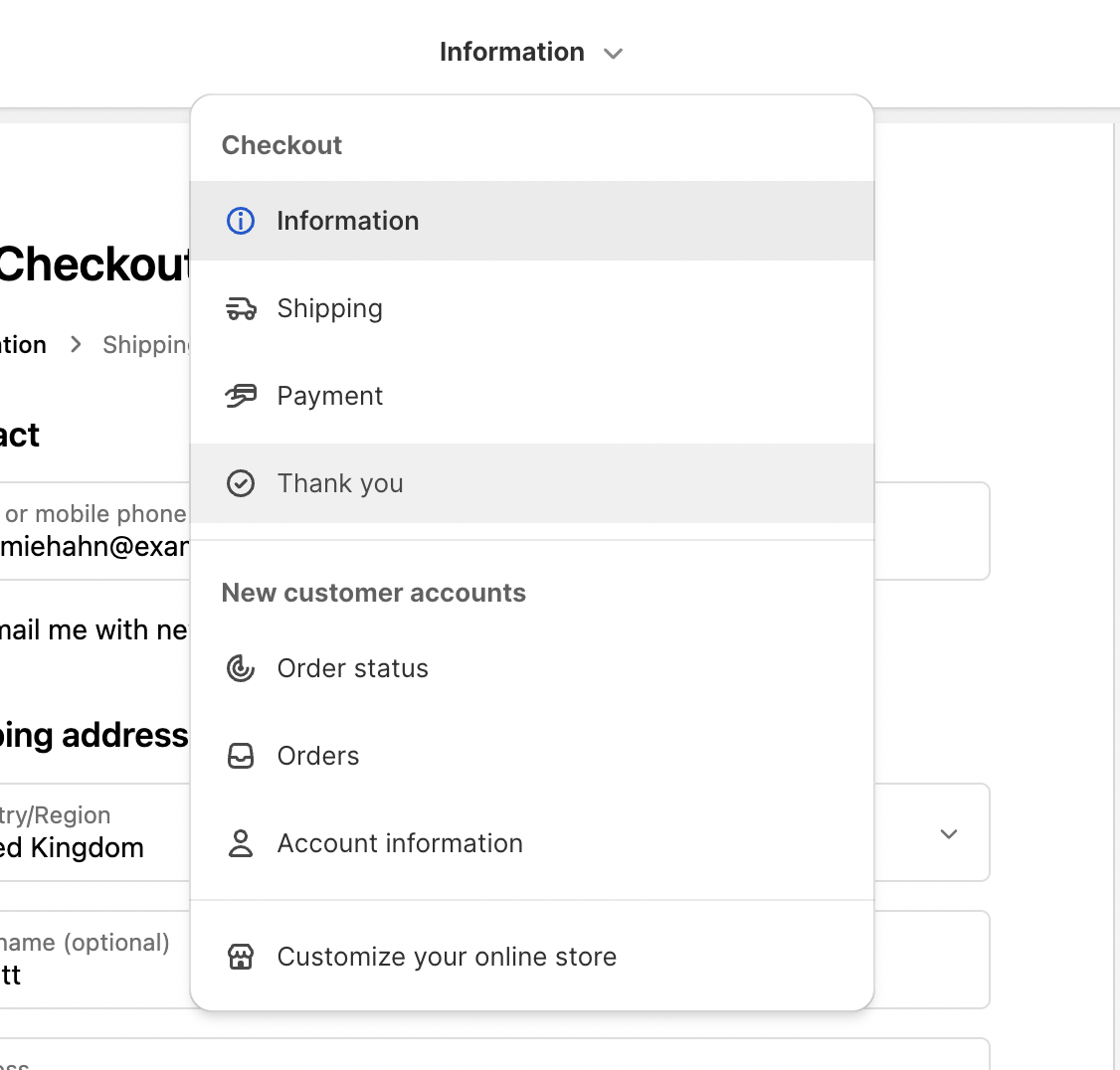Select the Shipping label in the menu
1120x1070 pixels.
(329, 309)
